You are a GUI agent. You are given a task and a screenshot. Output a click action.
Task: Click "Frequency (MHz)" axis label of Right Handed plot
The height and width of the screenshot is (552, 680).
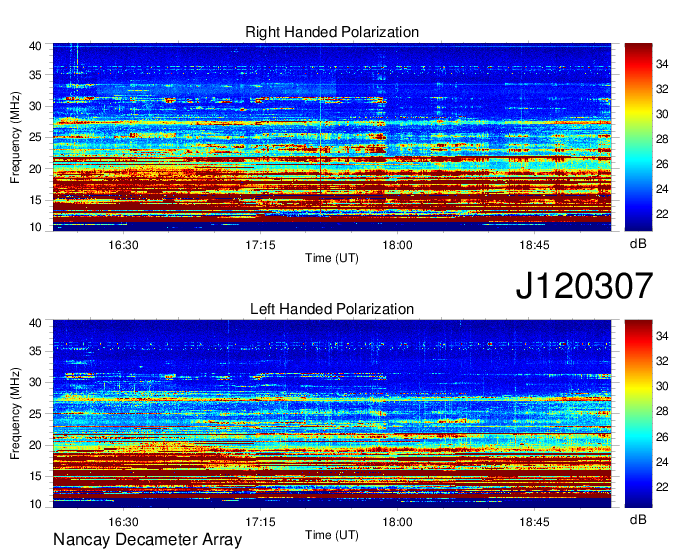(x=15, y=137)
